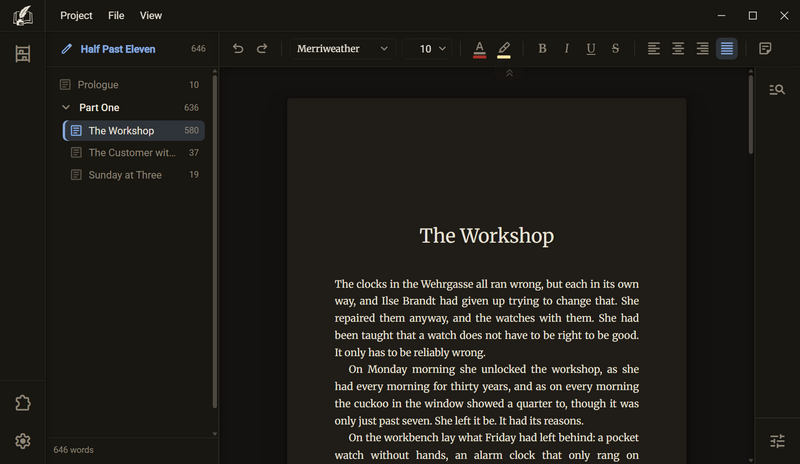Click the Half Past Eleven project title
This screenshot has width=800, height=464.
[118, 49]
